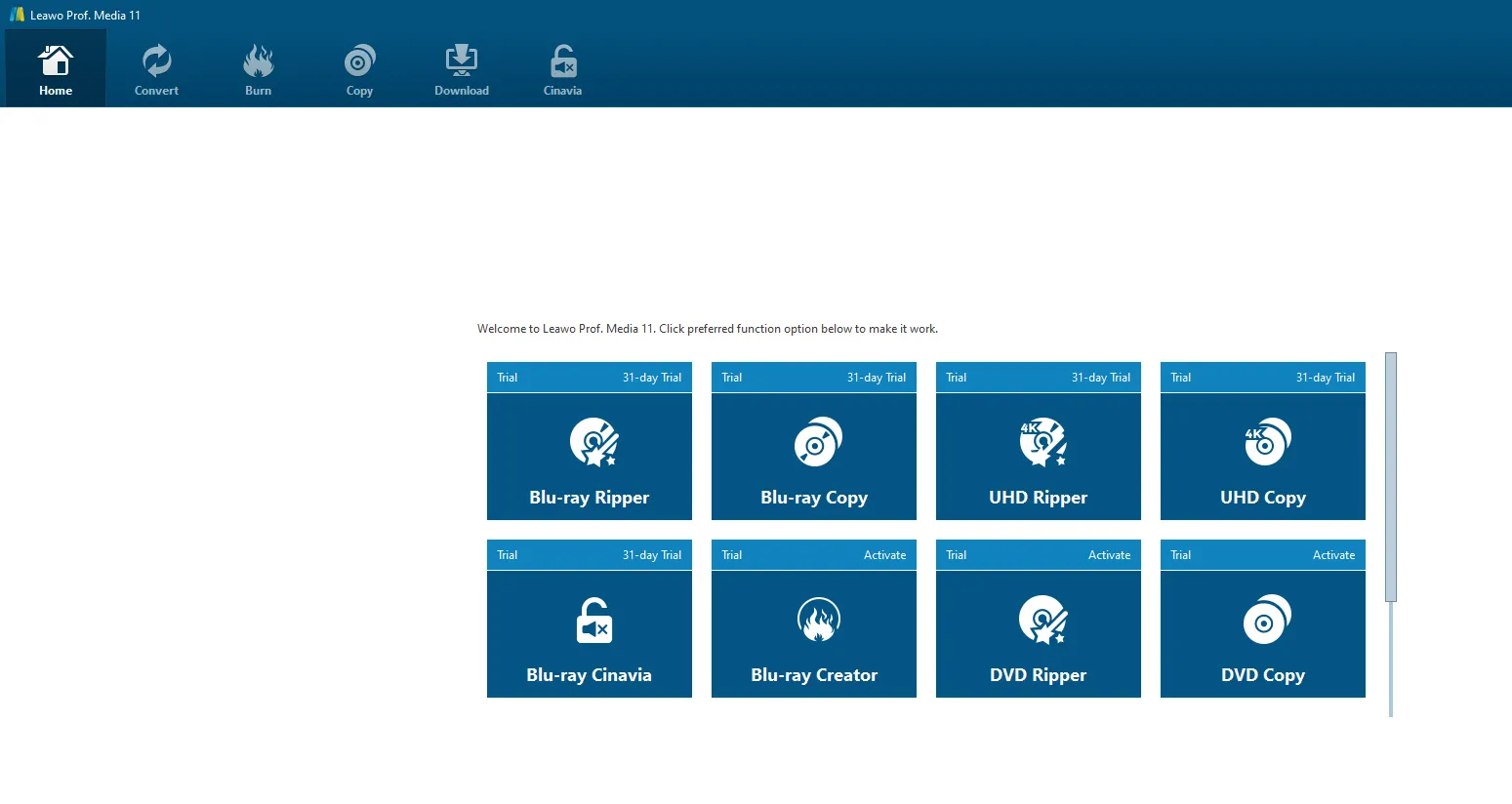Click Activate on the DVD Copy tile

coord(1334,555)
